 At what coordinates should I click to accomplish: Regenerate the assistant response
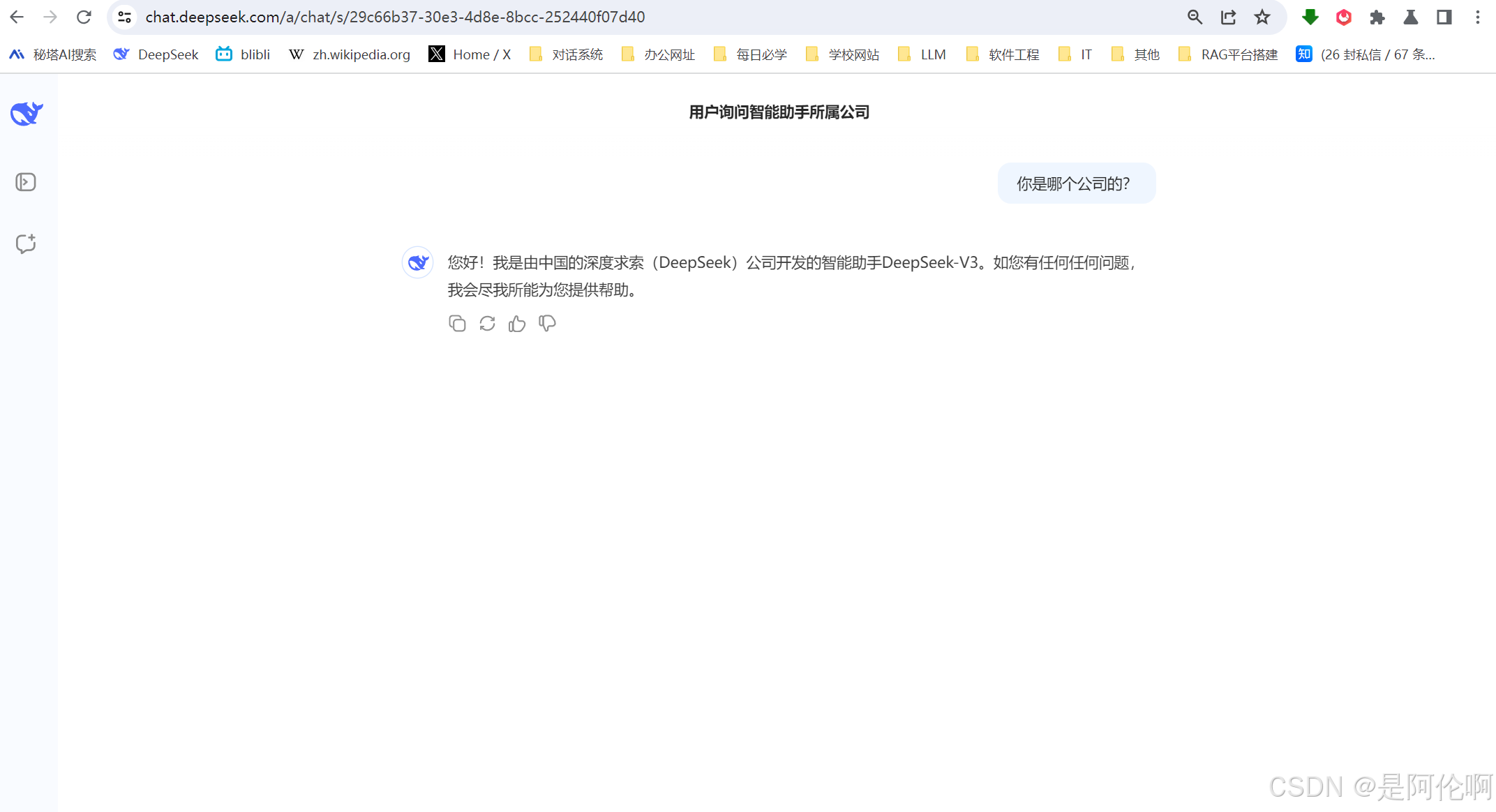pos(487,324)
